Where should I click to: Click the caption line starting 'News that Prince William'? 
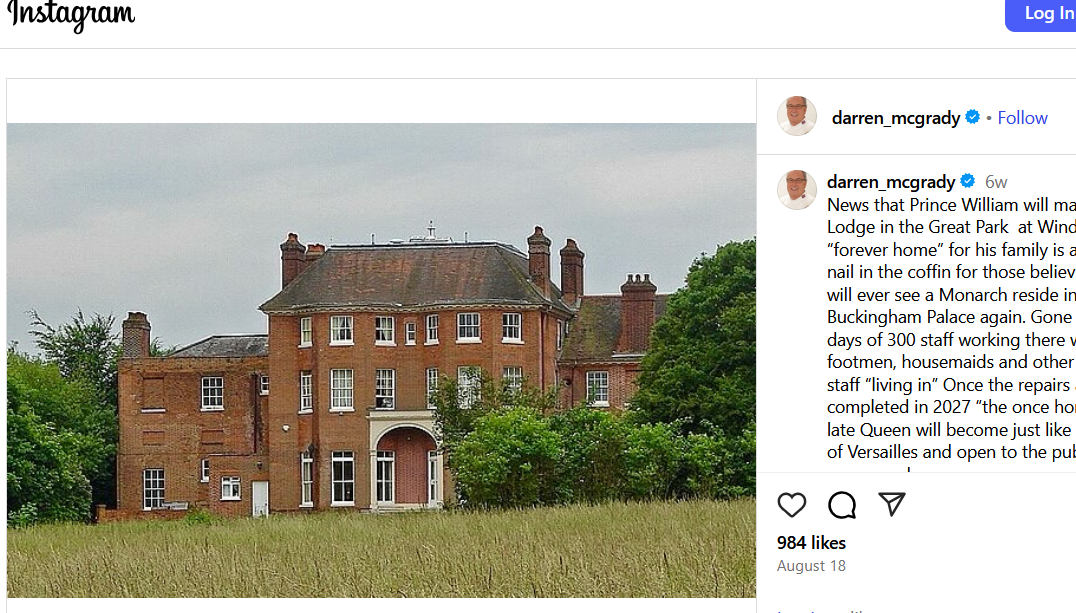coord(951,205)
